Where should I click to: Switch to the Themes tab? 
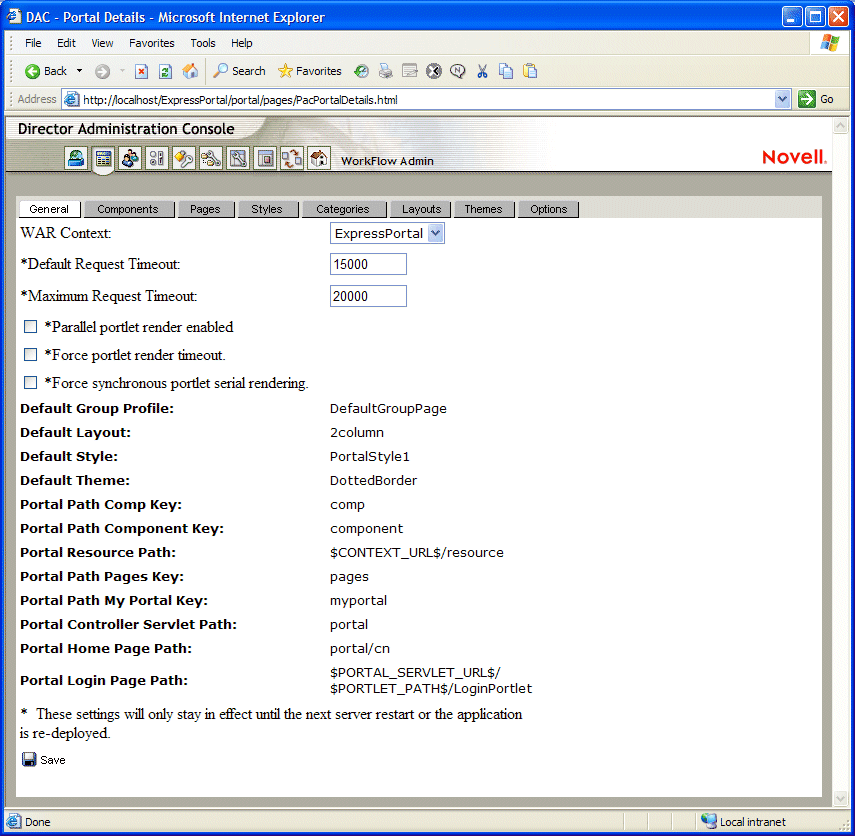[x=483, y=209]
